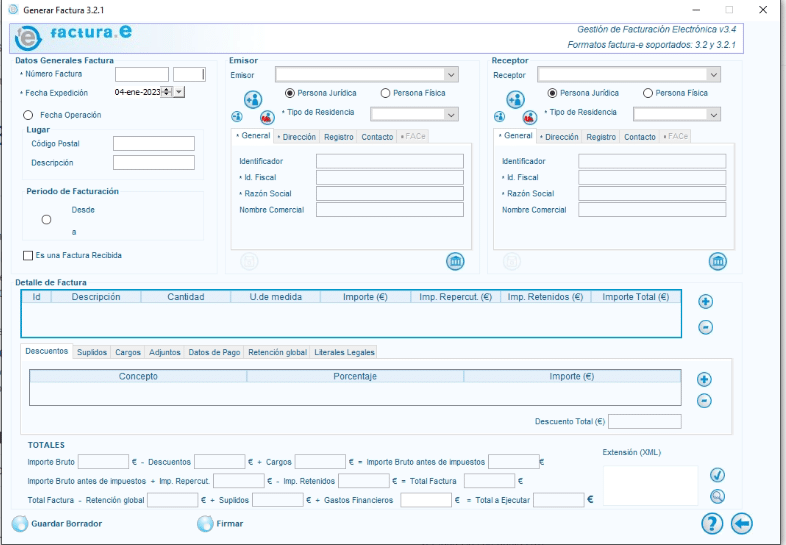Click the Emisor bank building icon
The width and height of the screenshot is (786, 545).
coord(455,261)
